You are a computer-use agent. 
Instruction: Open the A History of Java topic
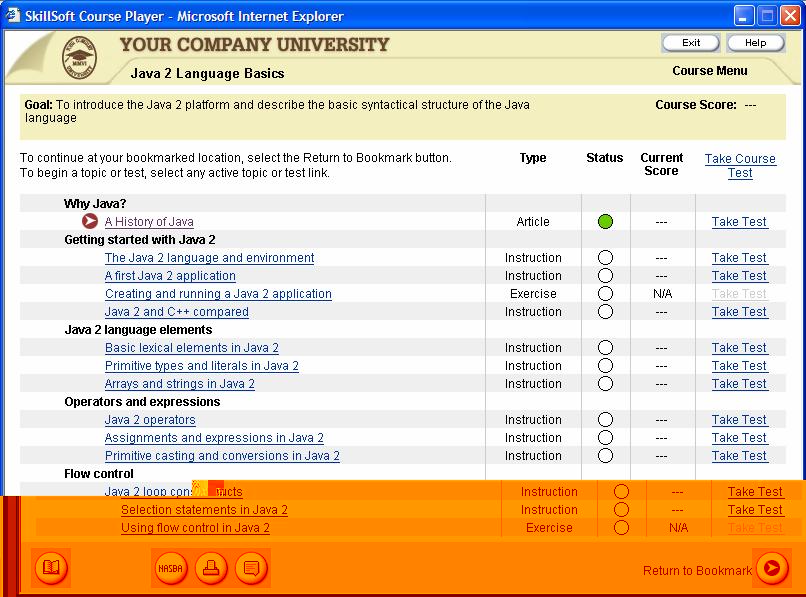pos(149,222)
